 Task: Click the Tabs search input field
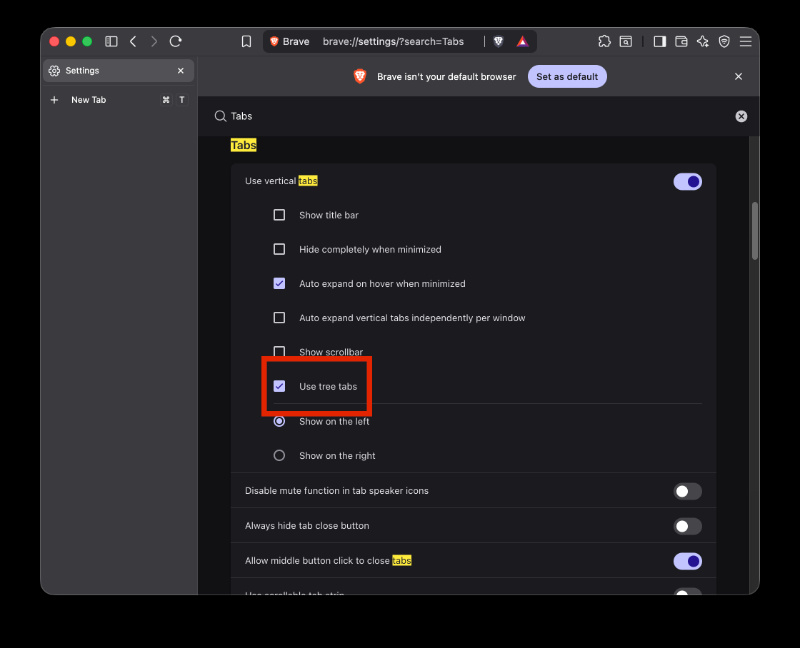coord(478,116)
